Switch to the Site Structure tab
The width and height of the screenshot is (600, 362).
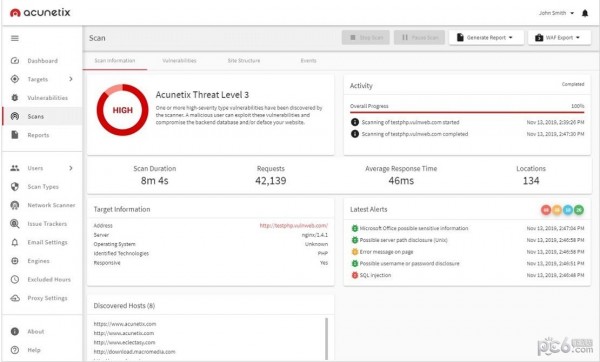244,60
